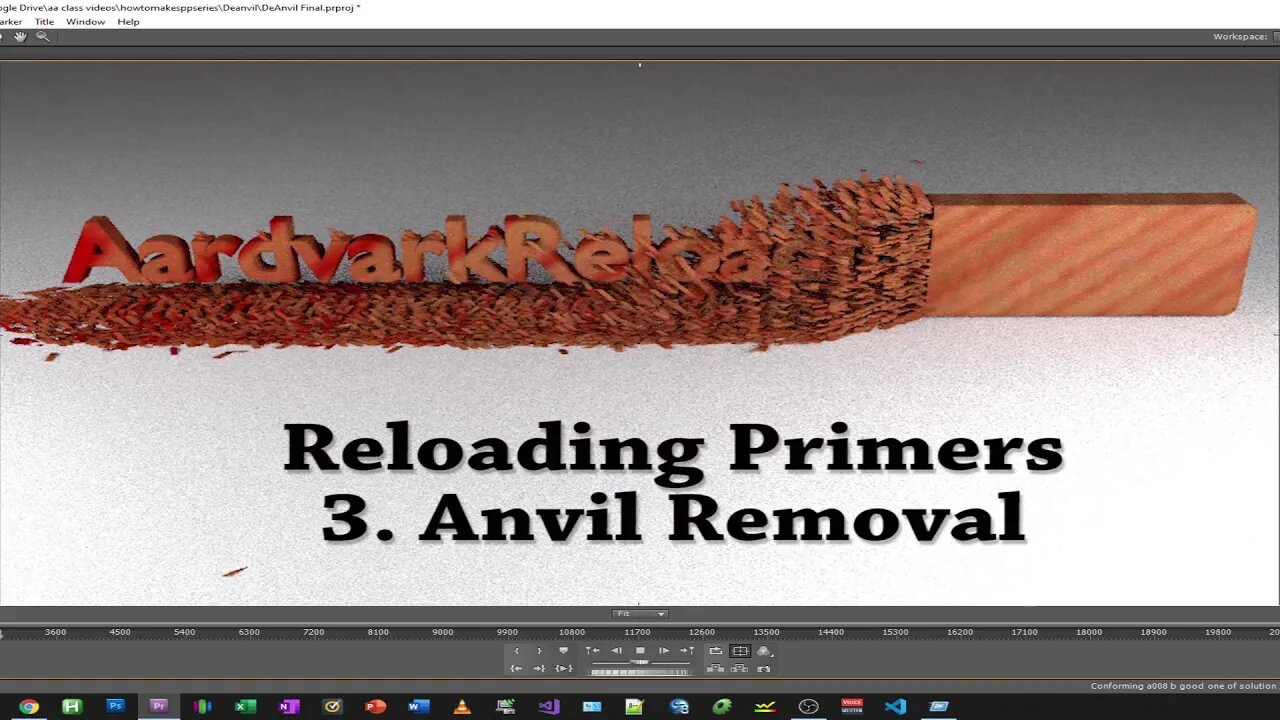Open OBS Studio from the taskbar
The image size is (1280, 720).
click(x=809, y=706)
